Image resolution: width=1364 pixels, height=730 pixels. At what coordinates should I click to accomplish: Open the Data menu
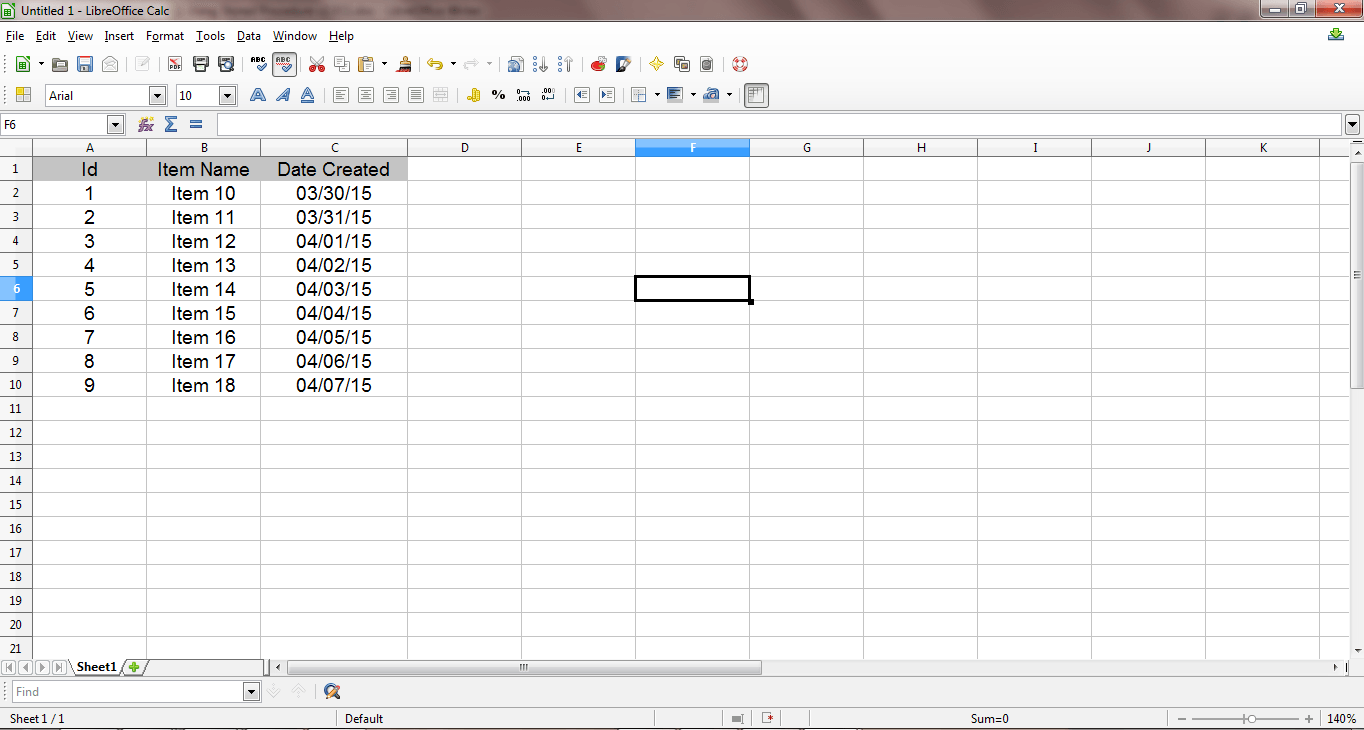(x=249, y=36)
